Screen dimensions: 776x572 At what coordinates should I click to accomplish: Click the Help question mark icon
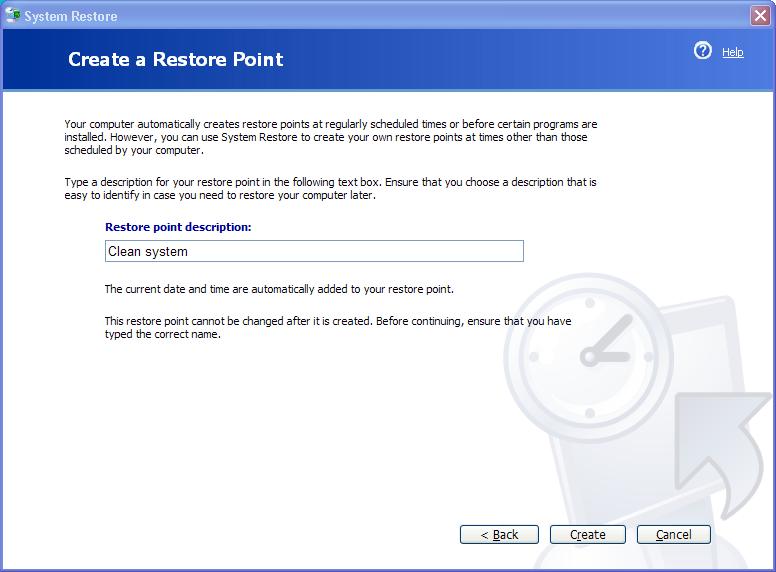pyautogui.click(x=702, y=50)
